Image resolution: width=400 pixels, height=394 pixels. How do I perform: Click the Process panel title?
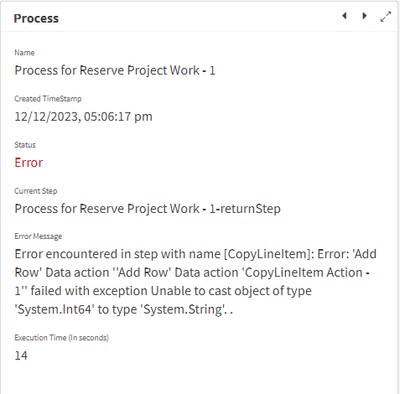coord(36,18)
